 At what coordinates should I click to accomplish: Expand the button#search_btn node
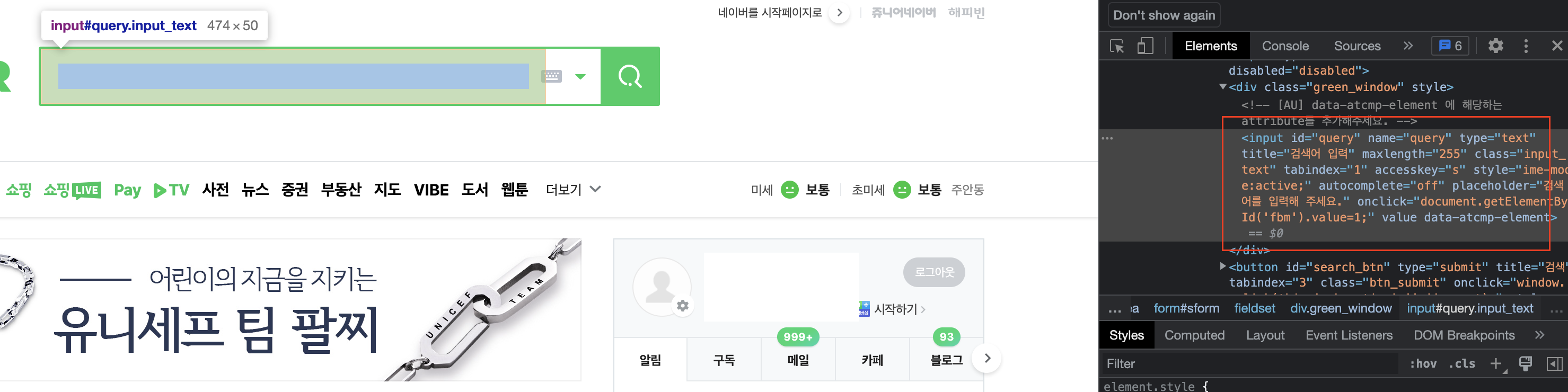[1222, 266]
